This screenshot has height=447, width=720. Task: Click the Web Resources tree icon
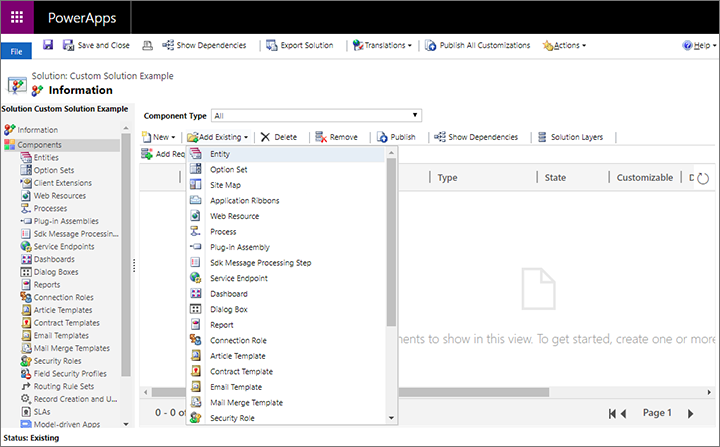click(x=26, y=196)
